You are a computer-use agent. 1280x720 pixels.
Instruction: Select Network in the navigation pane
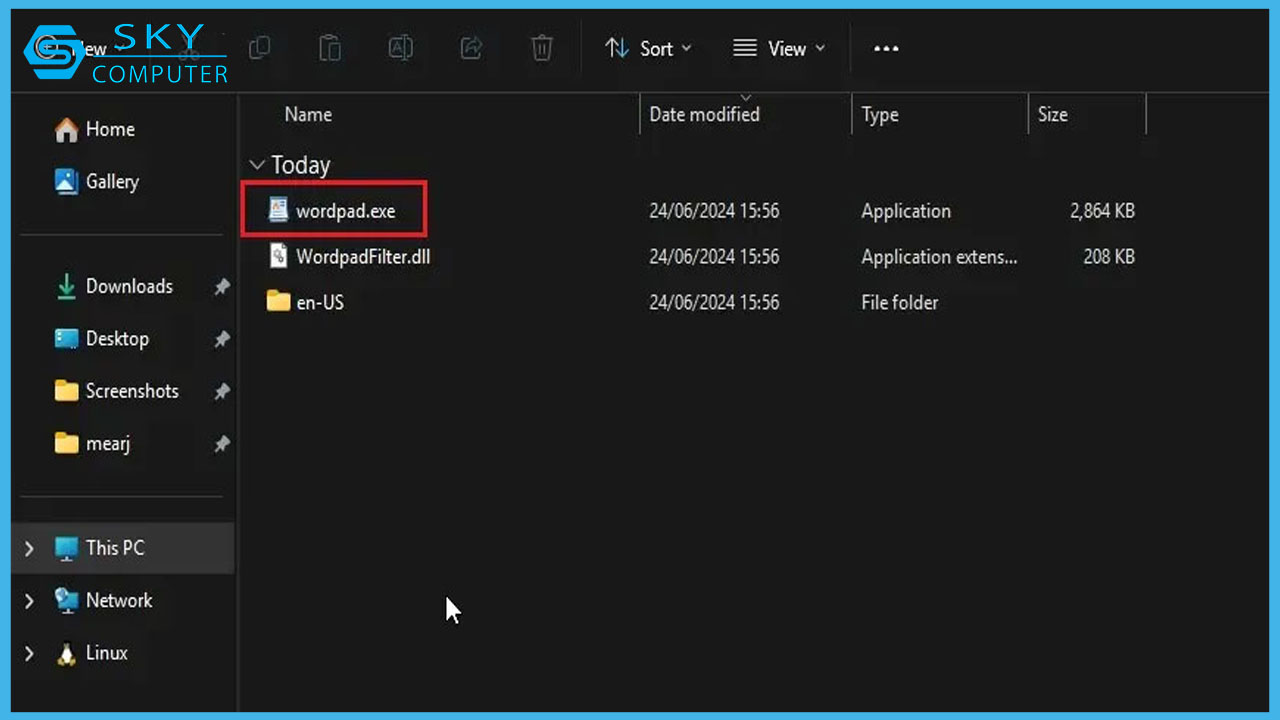[119, 600]
